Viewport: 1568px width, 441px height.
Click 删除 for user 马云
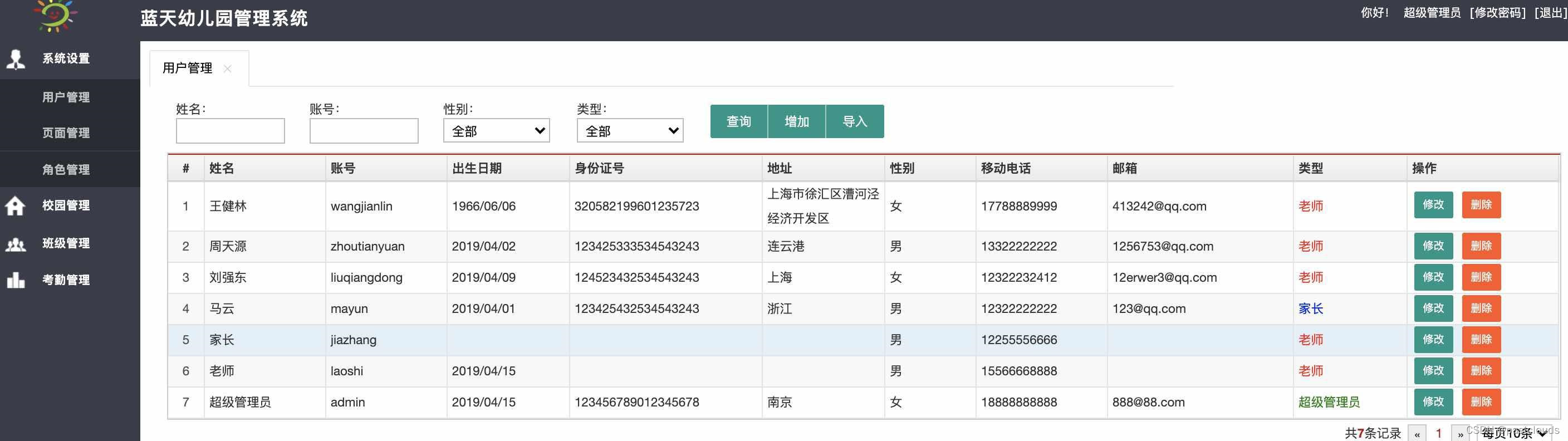click(1481, 308)
